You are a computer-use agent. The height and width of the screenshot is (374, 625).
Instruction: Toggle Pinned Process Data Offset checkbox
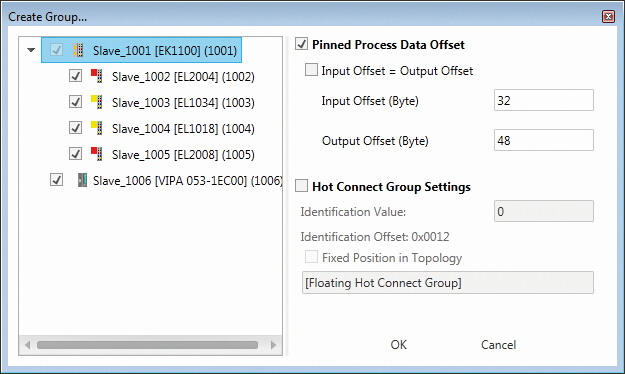click(x=301, y=44)
